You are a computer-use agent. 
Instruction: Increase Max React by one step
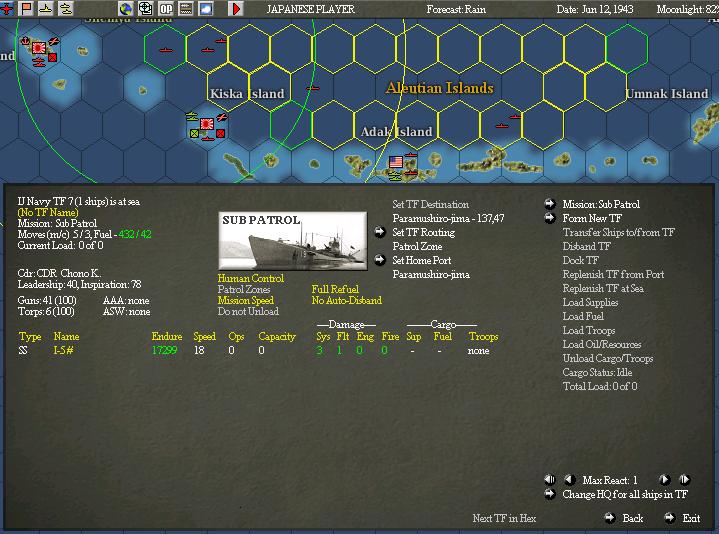coord(664,480)
